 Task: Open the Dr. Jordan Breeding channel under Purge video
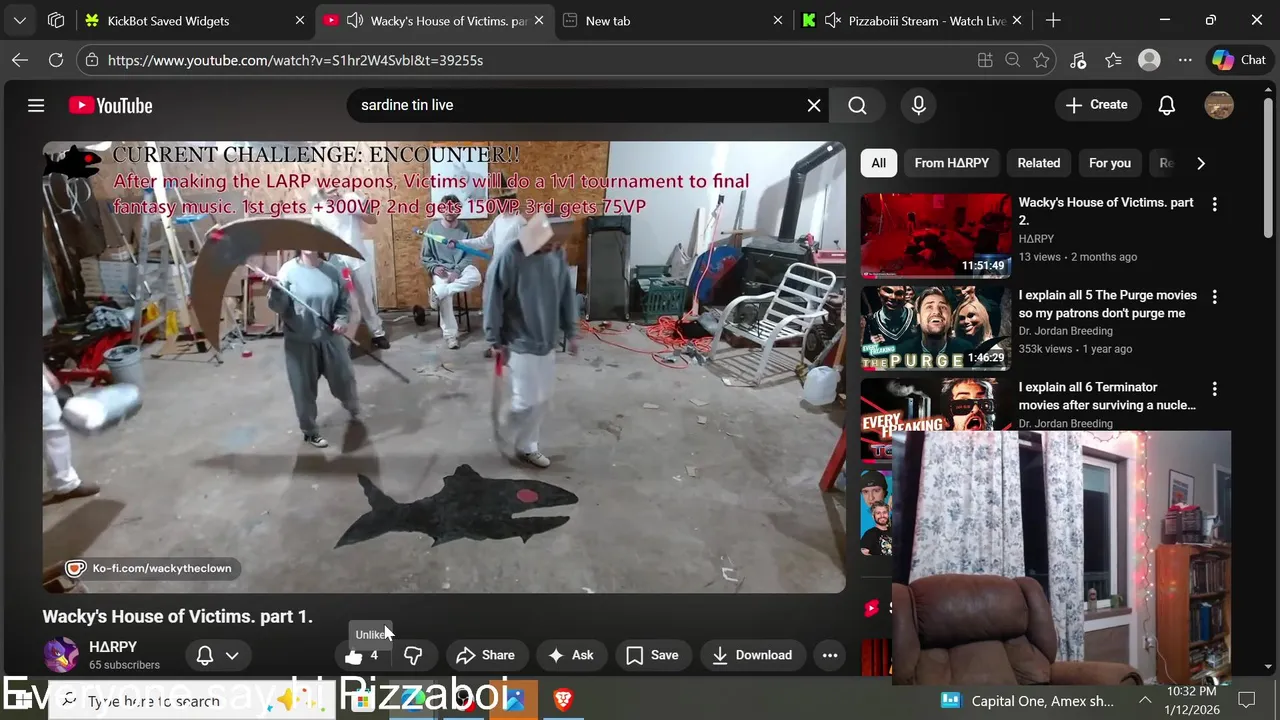(1065, 331)
